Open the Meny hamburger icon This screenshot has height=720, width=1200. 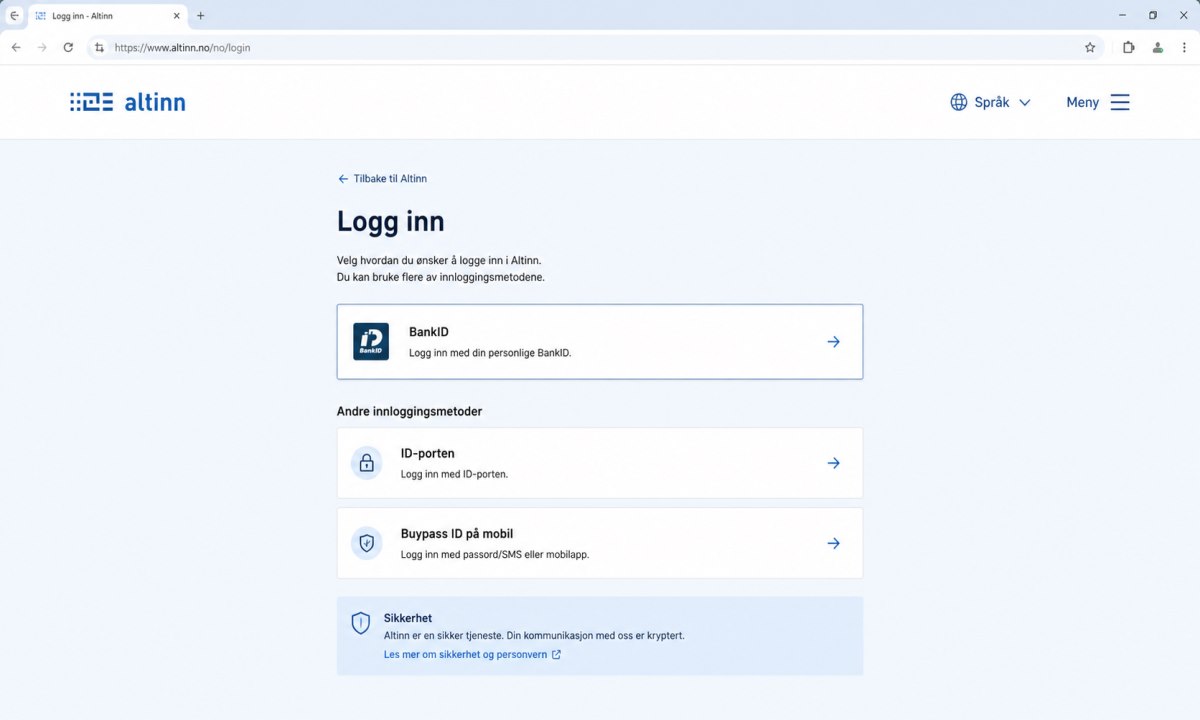(1120, 102)
